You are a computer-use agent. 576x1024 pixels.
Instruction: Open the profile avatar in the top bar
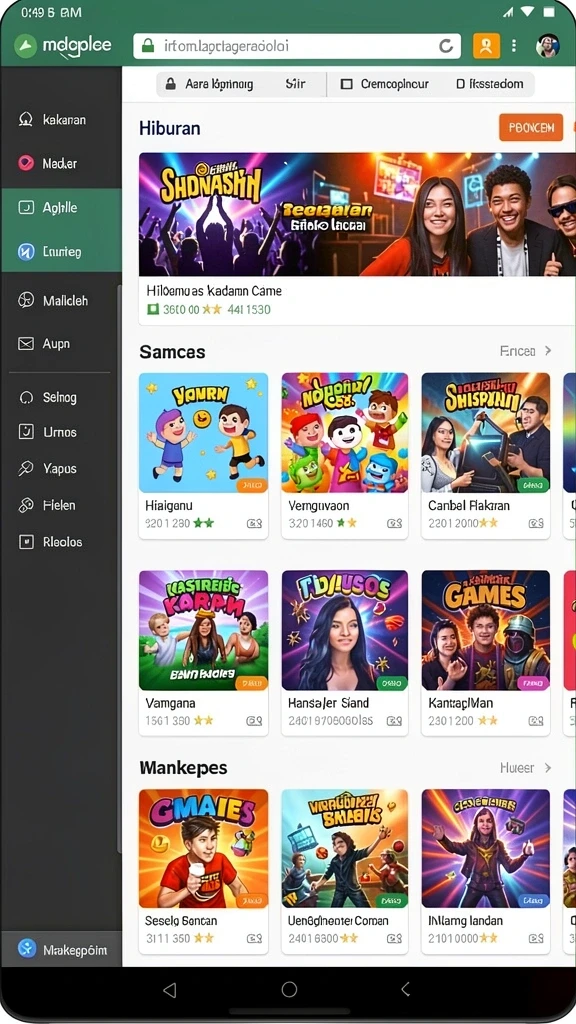tap(547, 46)
